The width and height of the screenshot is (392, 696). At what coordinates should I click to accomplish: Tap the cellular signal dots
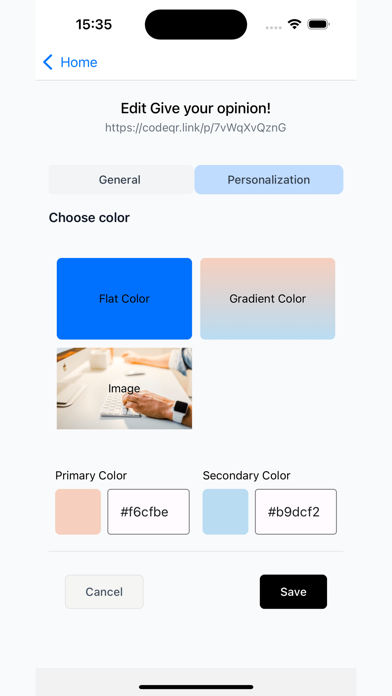[273, 27]
